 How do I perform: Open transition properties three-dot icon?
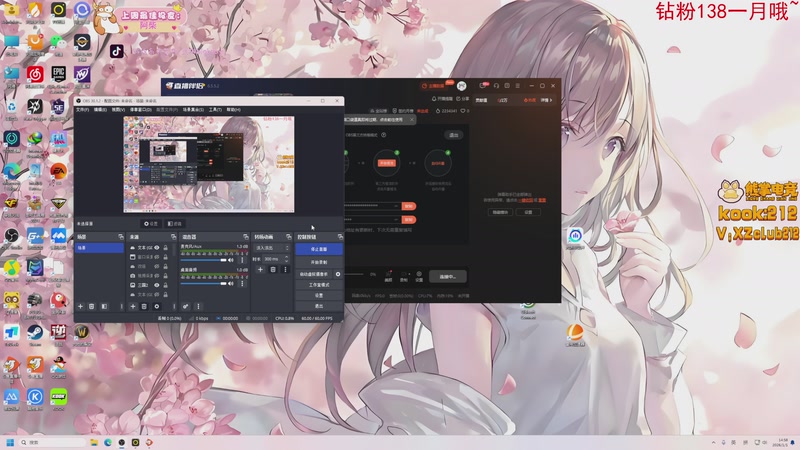[285, 269]
